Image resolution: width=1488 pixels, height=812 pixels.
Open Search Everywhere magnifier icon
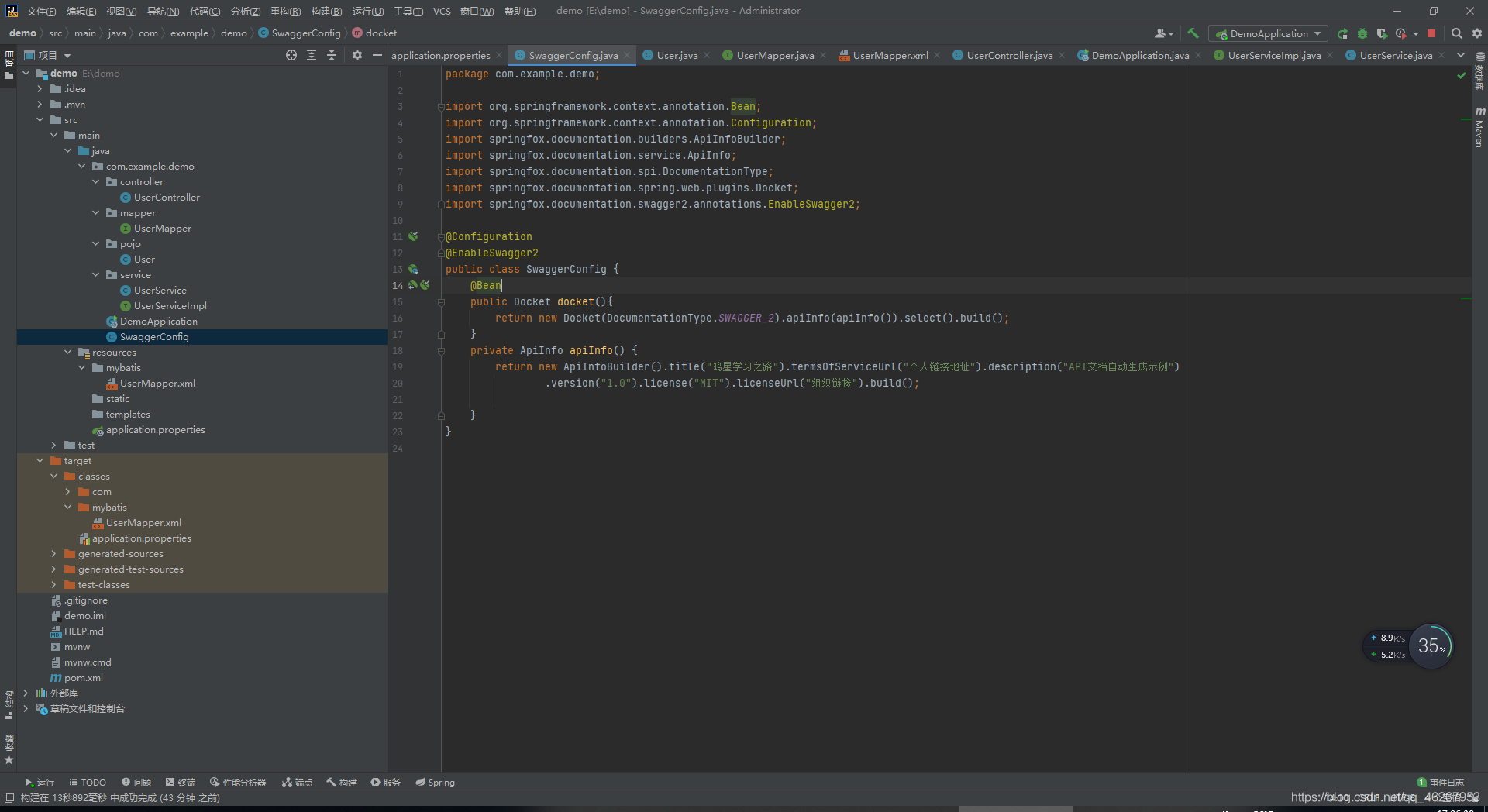[1457, 33]
